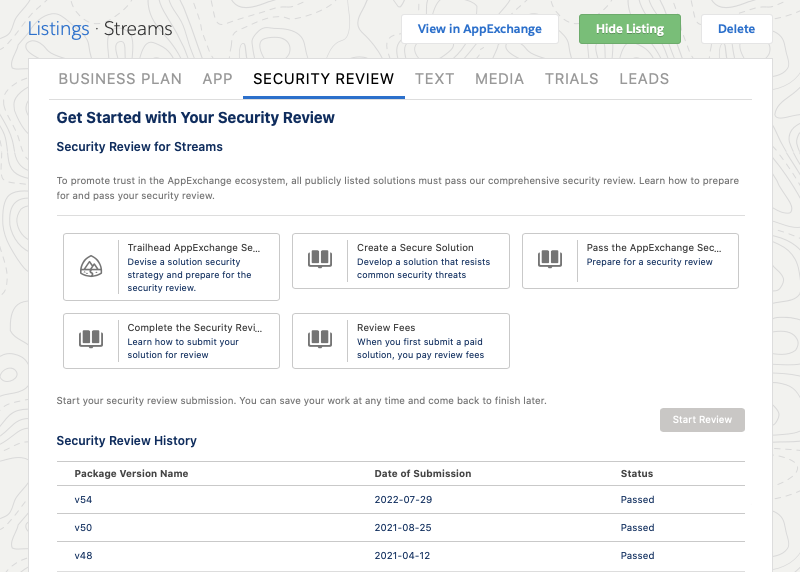This screenshot has height=572, width=800.
Task: Open the Media tab
Action: point(499,79)
